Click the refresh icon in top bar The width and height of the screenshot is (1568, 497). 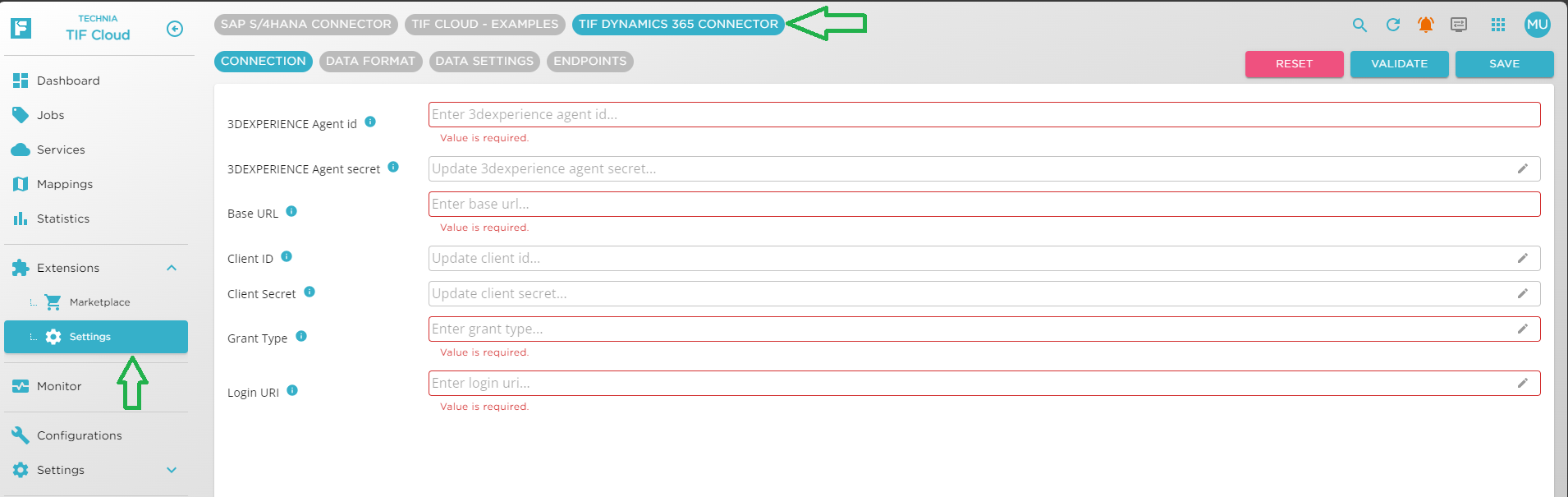(1393, 25)
